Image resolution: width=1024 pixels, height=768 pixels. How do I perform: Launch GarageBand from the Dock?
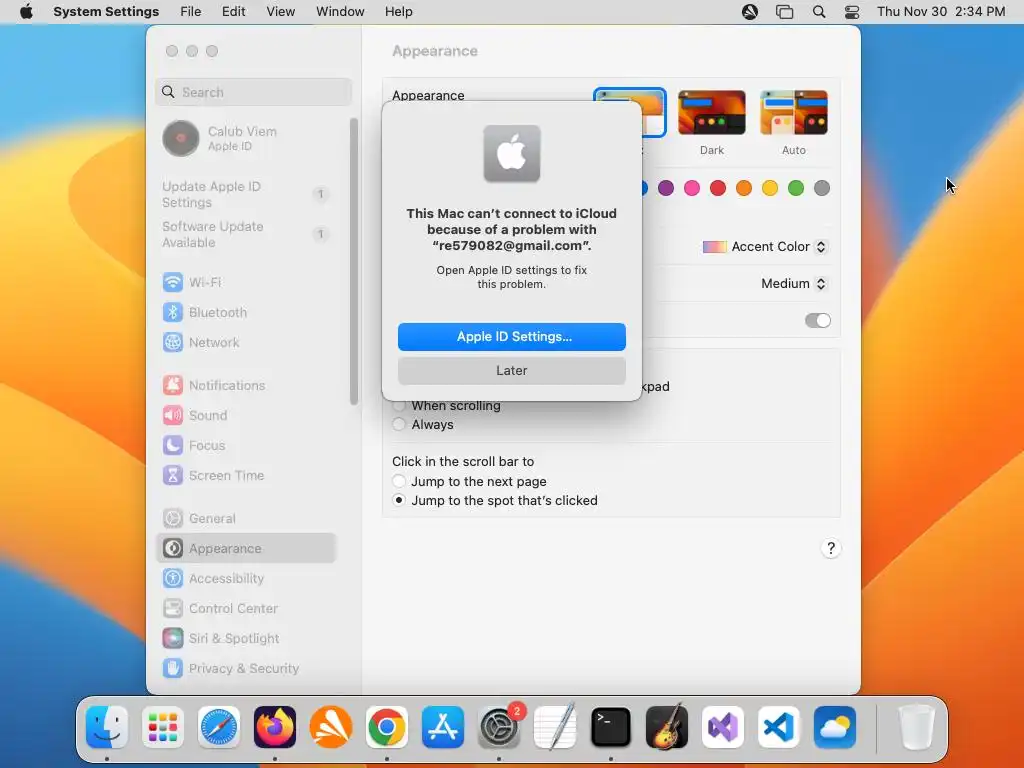tap(667, 727)
